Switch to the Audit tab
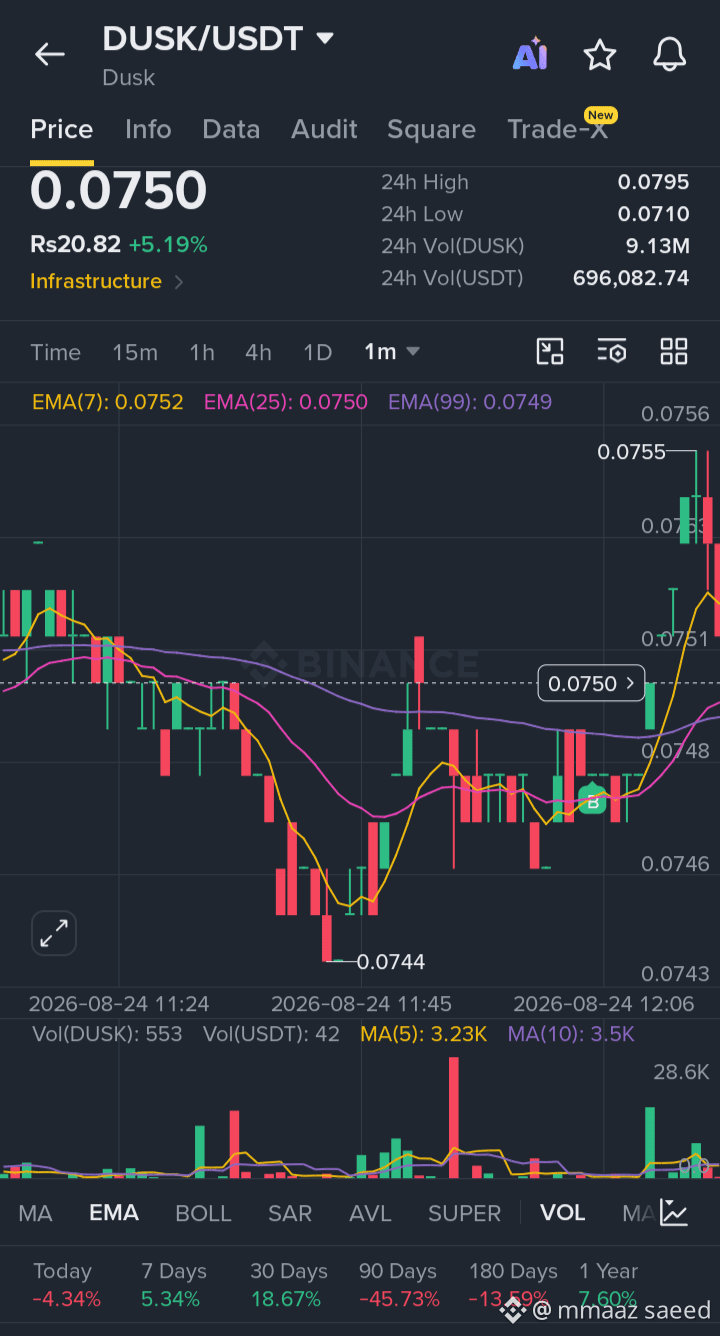The width and height of the screenshot is (720, 1336). (x=324, y=129)
